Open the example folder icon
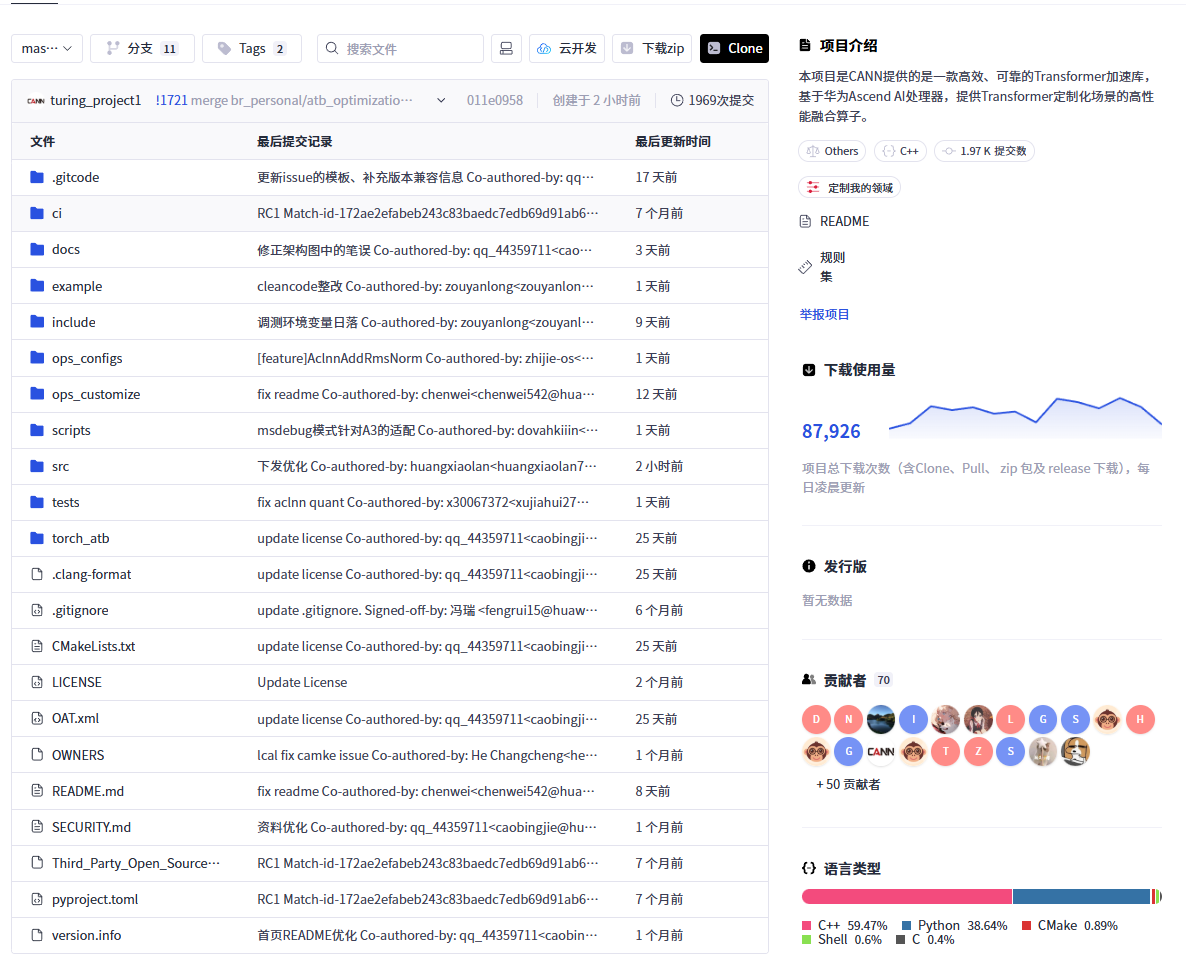Image resolution: width=1186 pixels, height=965 pixels. [37, 285]
